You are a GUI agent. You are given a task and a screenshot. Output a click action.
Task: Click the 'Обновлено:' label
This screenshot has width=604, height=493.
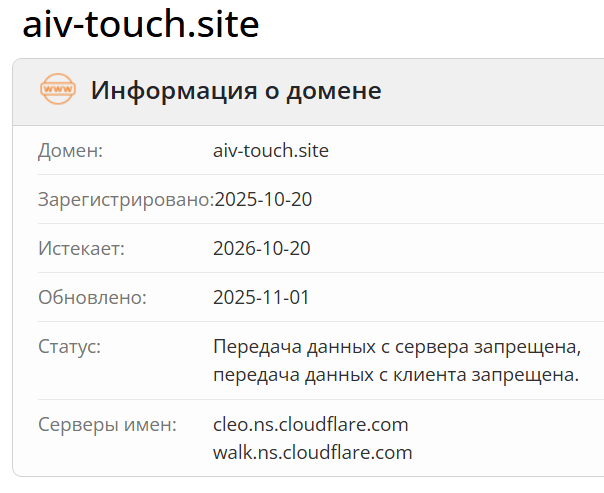click(x=92, y=298)
